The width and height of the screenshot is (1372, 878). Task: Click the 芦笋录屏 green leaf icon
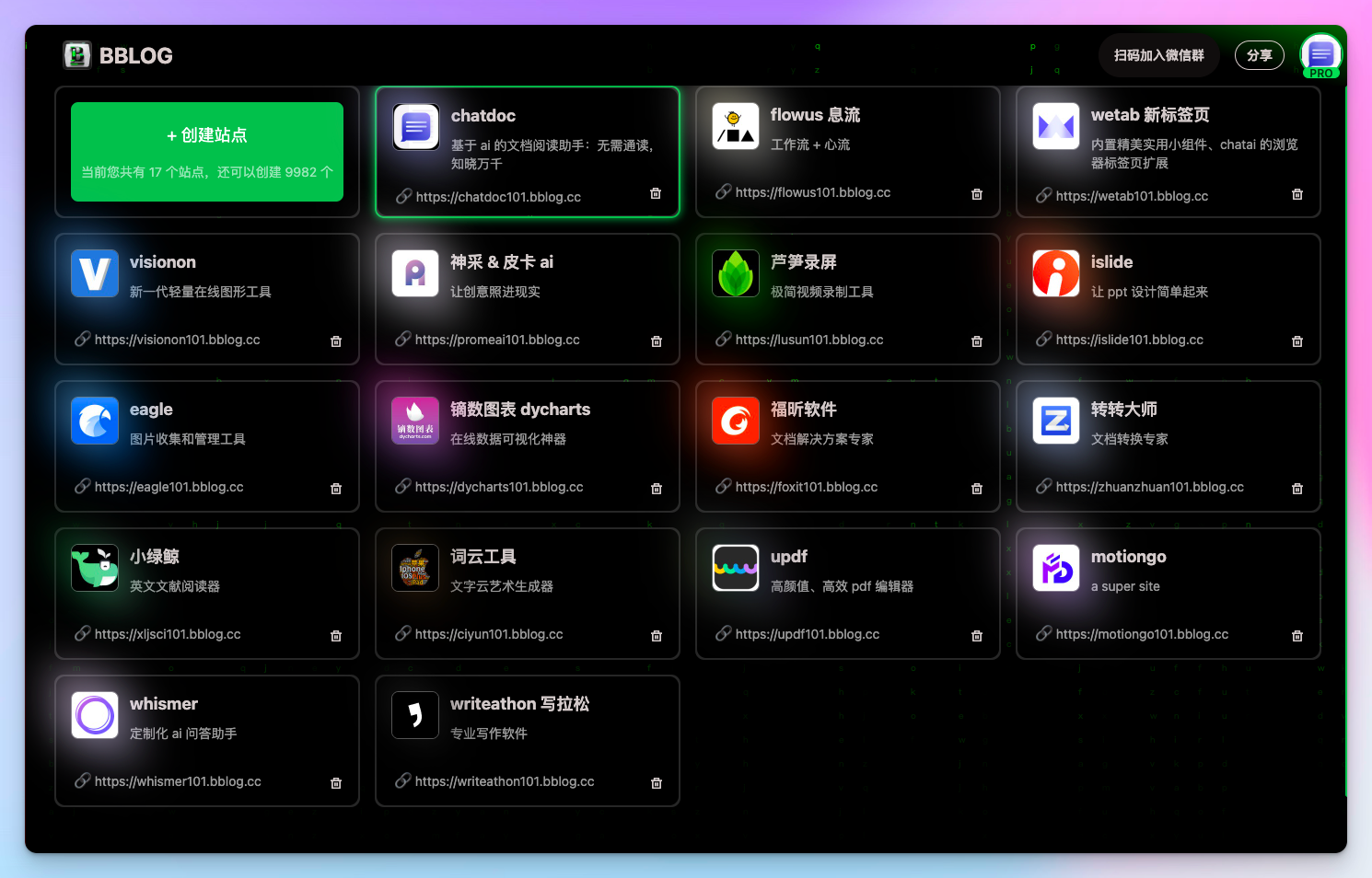tap(736, 273)
